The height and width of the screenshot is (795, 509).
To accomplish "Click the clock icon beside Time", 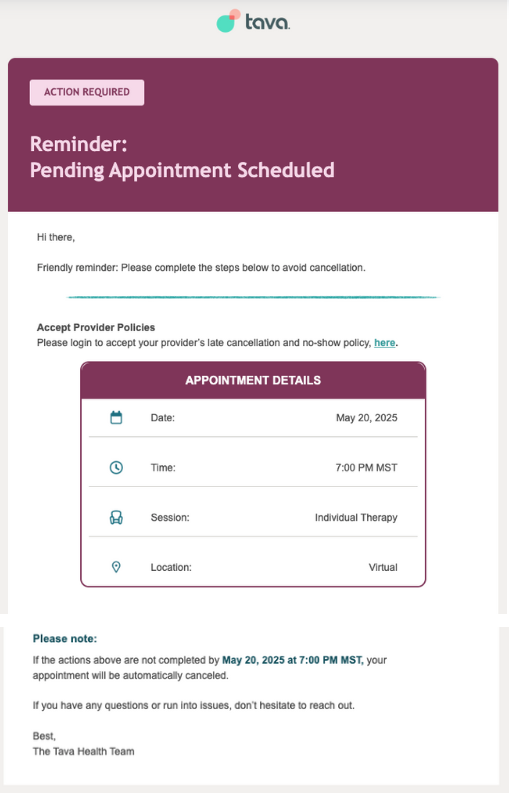I will pos(116,467).
